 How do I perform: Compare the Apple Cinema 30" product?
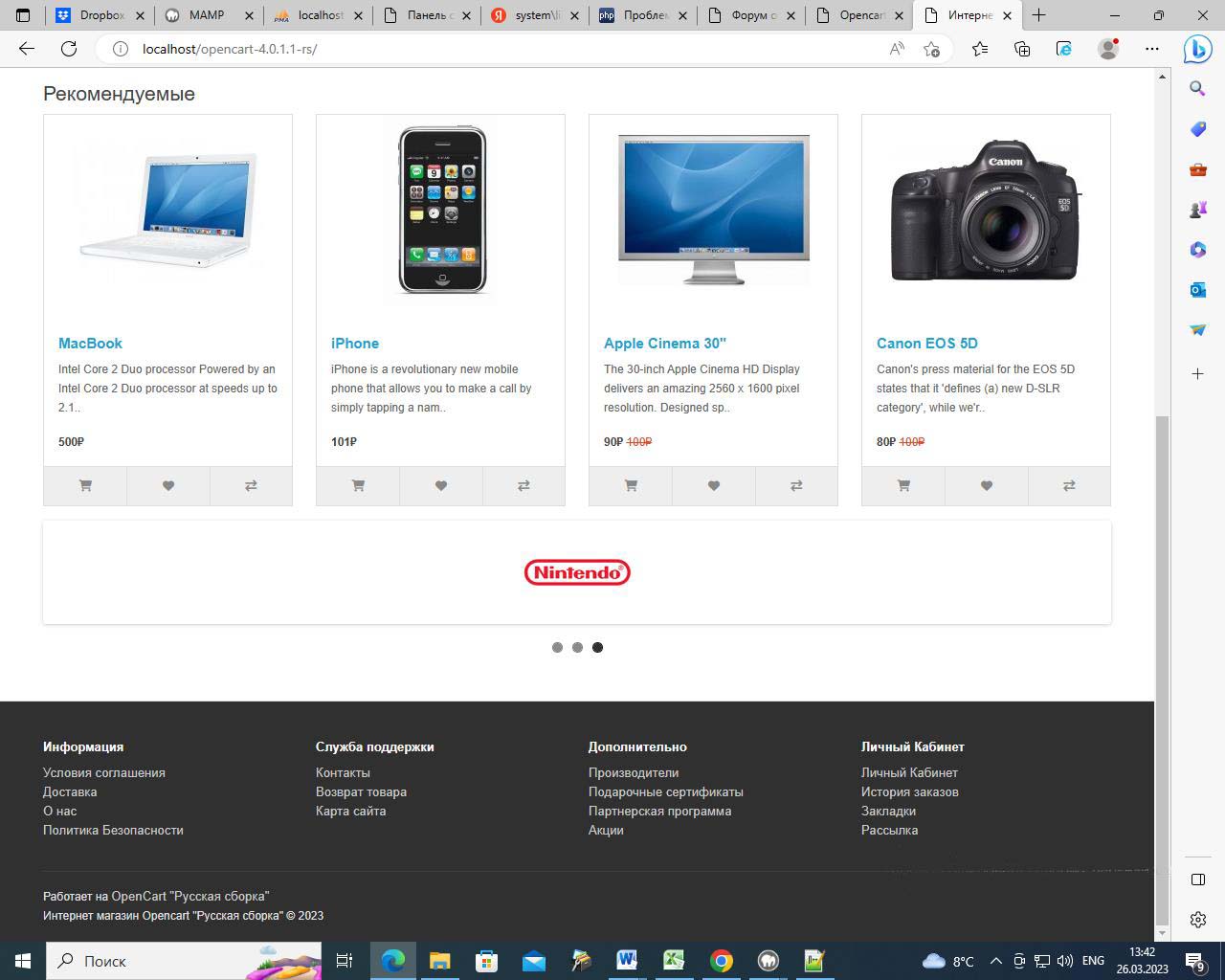point(796,486)
